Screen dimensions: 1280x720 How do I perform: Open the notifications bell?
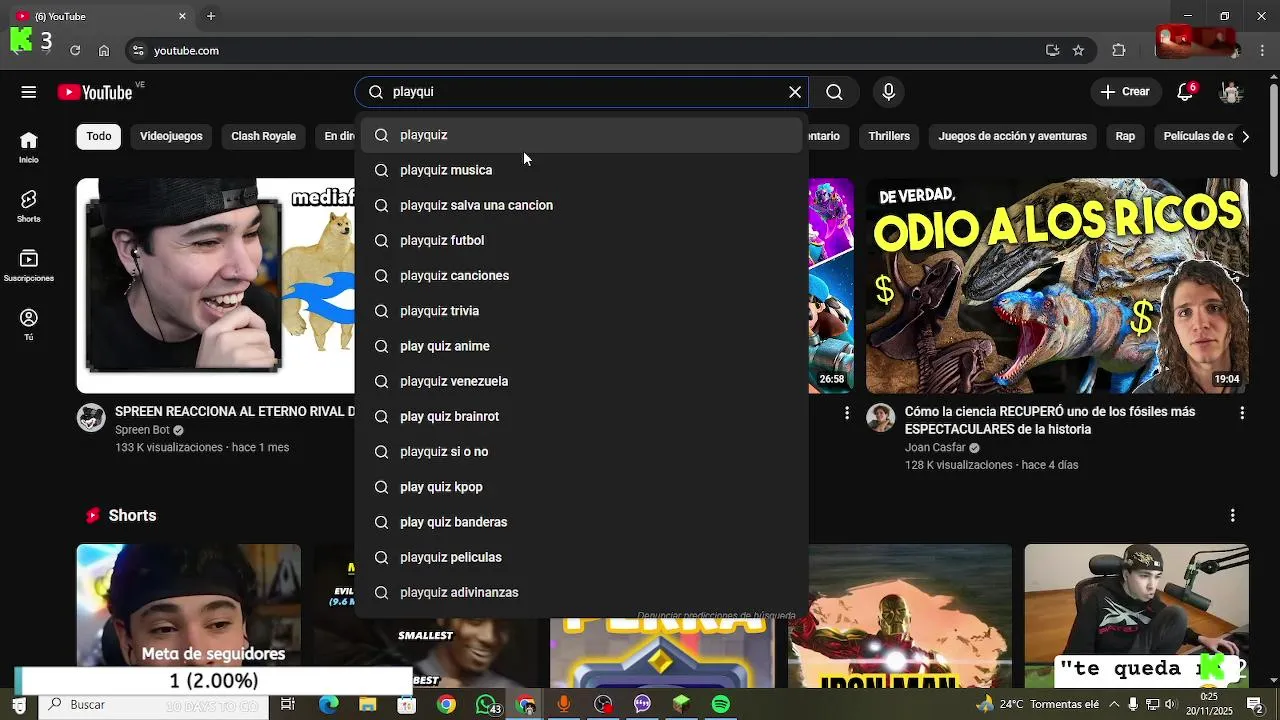tap(1185, 92)
